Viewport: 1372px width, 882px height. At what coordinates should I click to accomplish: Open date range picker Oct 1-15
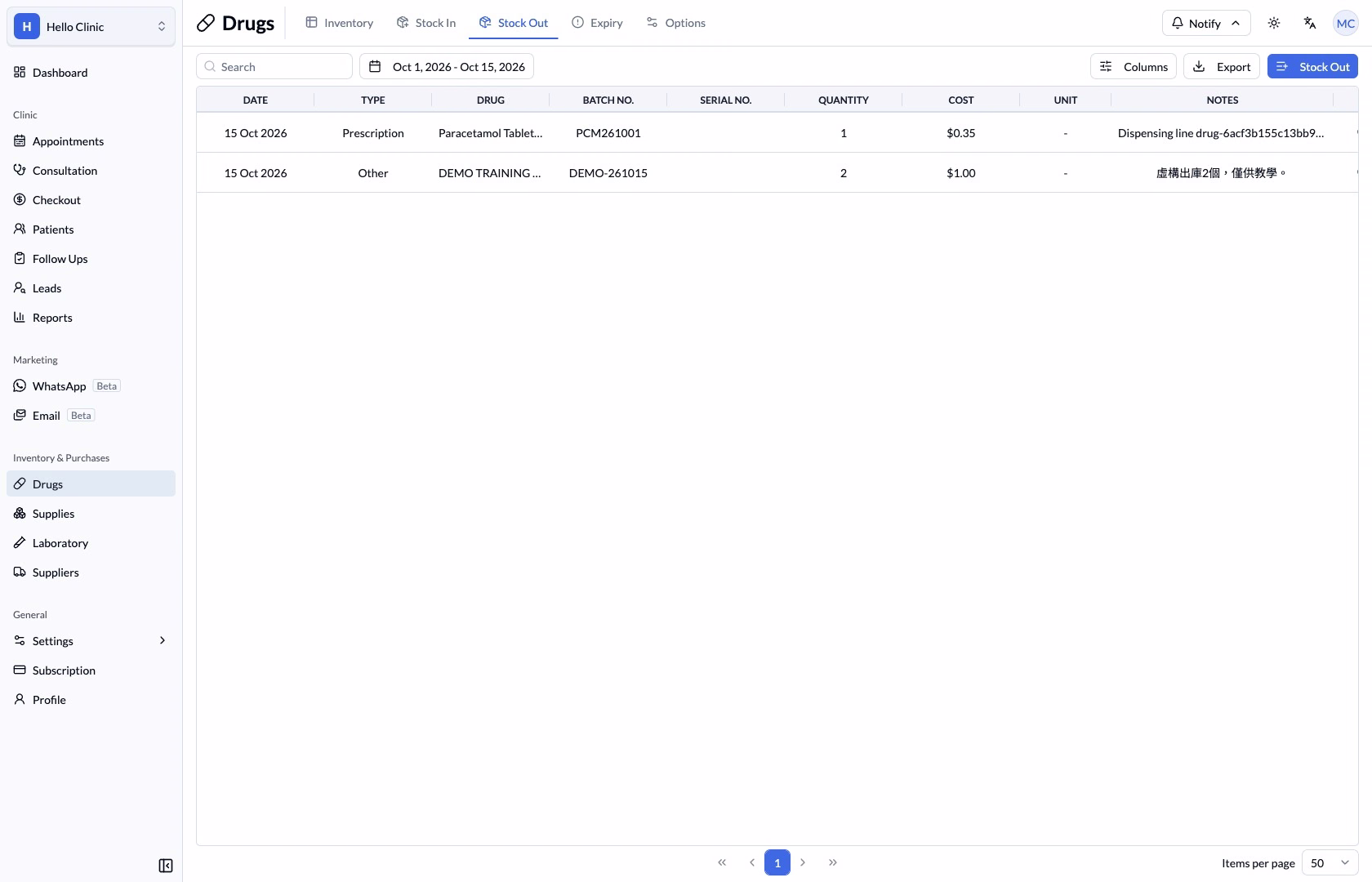447,67
